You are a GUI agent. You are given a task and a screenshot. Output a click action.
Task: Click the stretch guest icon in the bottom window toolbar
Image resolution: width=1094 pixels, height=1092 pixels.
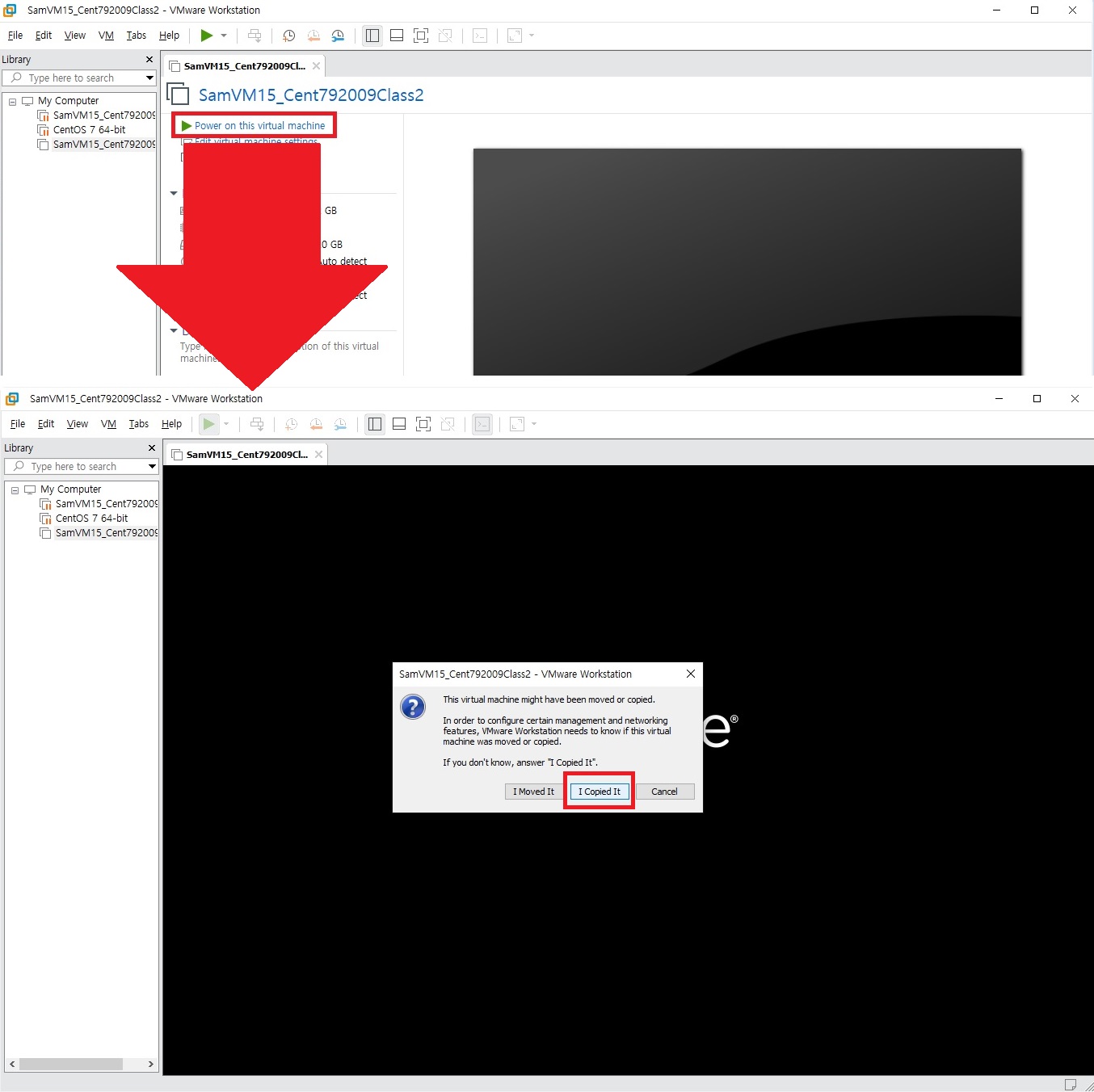(x=517, y=424)
